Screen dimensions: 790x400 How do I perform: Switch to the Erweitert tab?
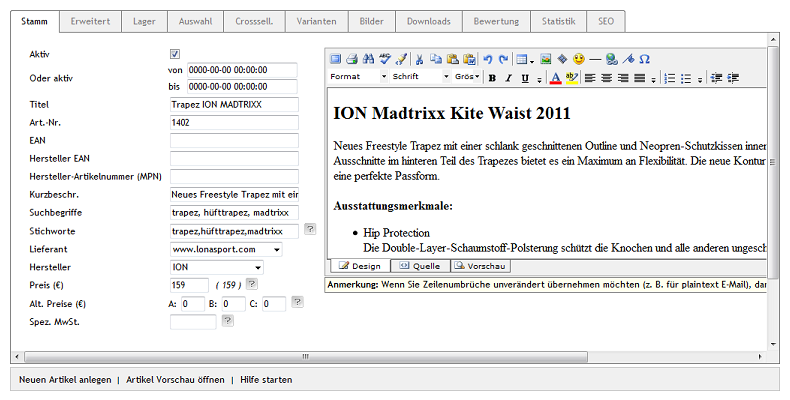point(91,21)
